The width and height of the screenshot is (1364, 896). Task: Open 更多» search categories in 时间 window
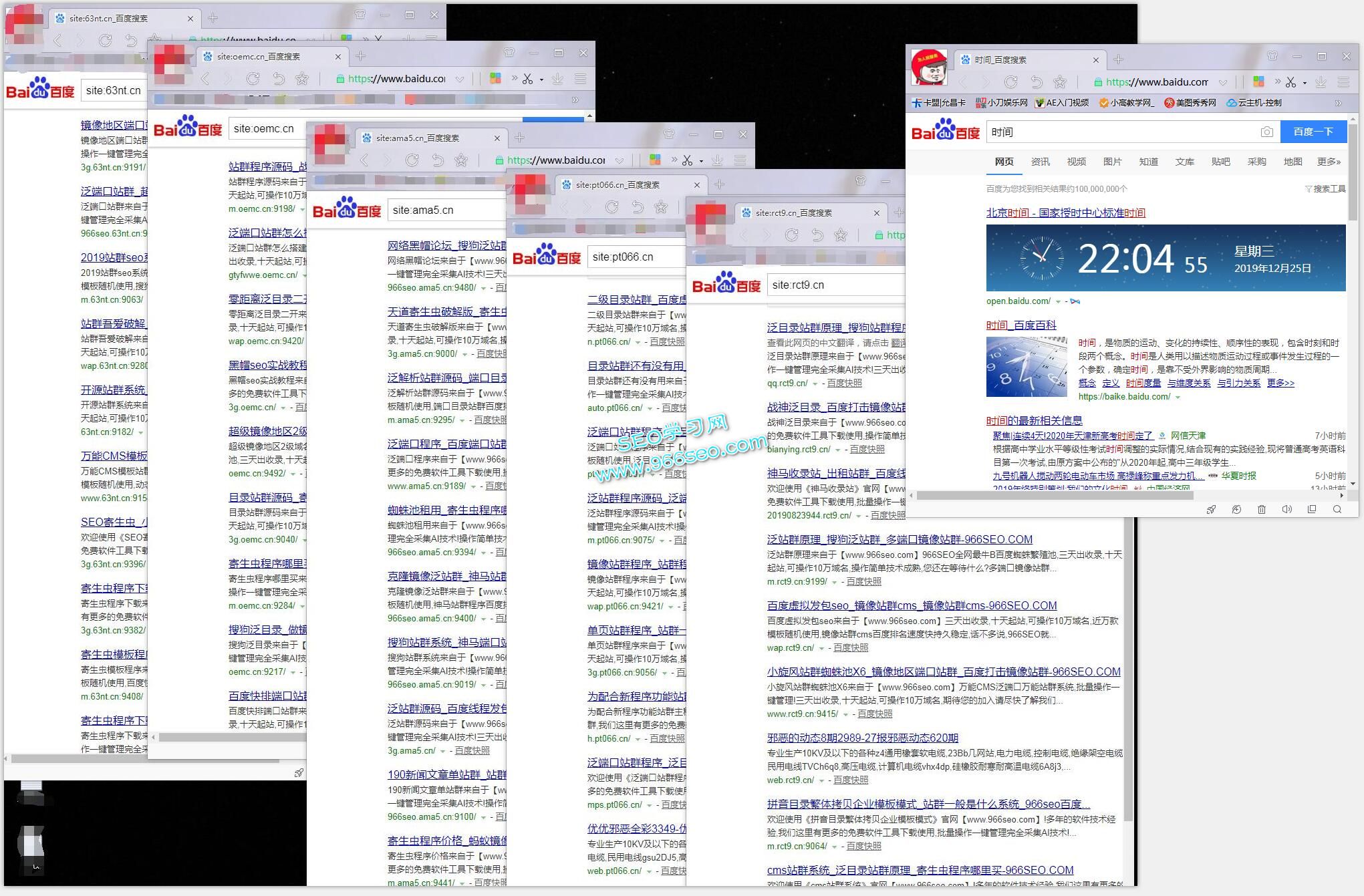[x=1329, y=162]
